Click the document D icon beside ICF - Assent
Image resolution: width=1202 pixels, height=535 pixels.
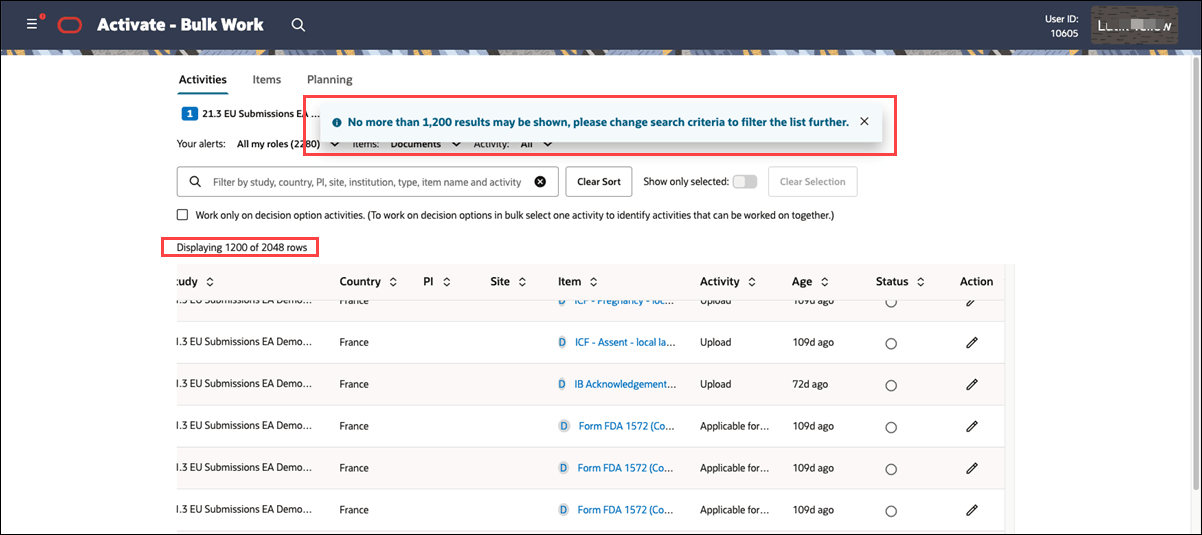coord(562,342)
